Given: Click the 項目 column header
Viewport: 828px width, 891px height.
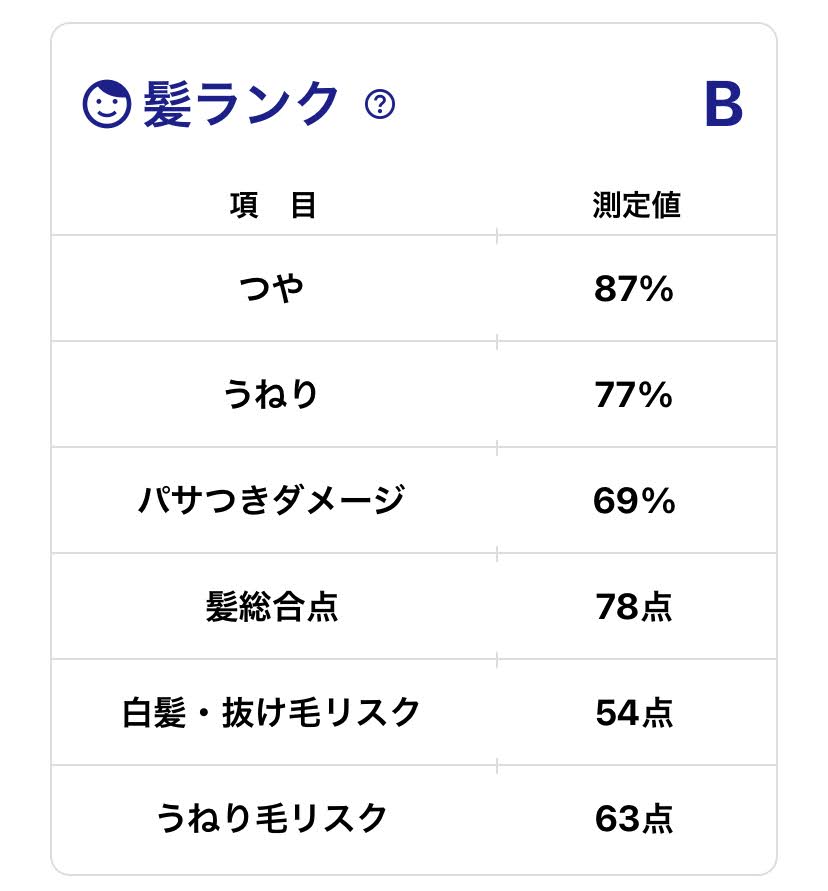Looking at the screenshot, I should click(x=273, y=206).
